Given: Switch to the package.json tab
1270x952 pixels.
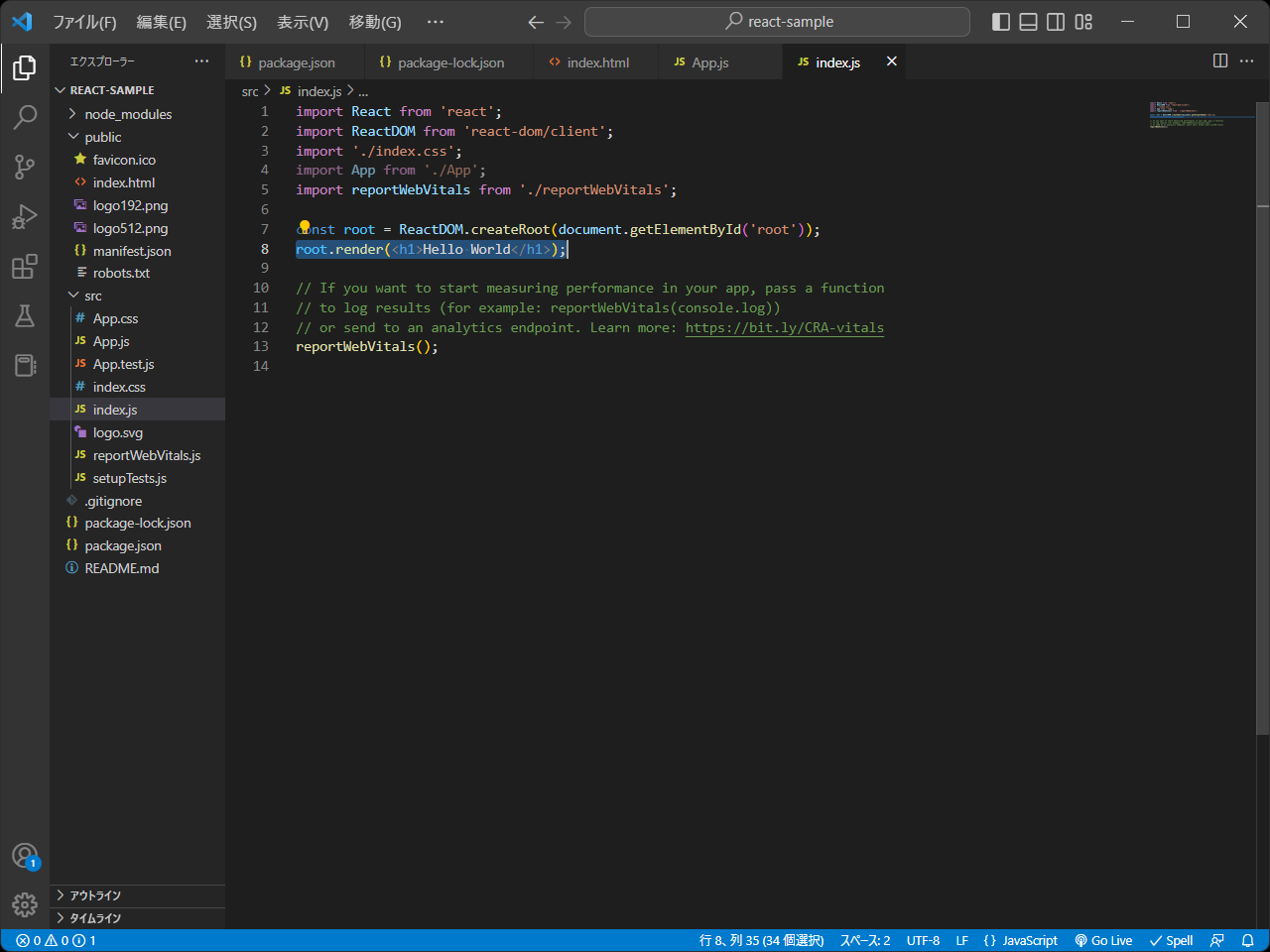Looking at the screenshot, I should point(295,61).
